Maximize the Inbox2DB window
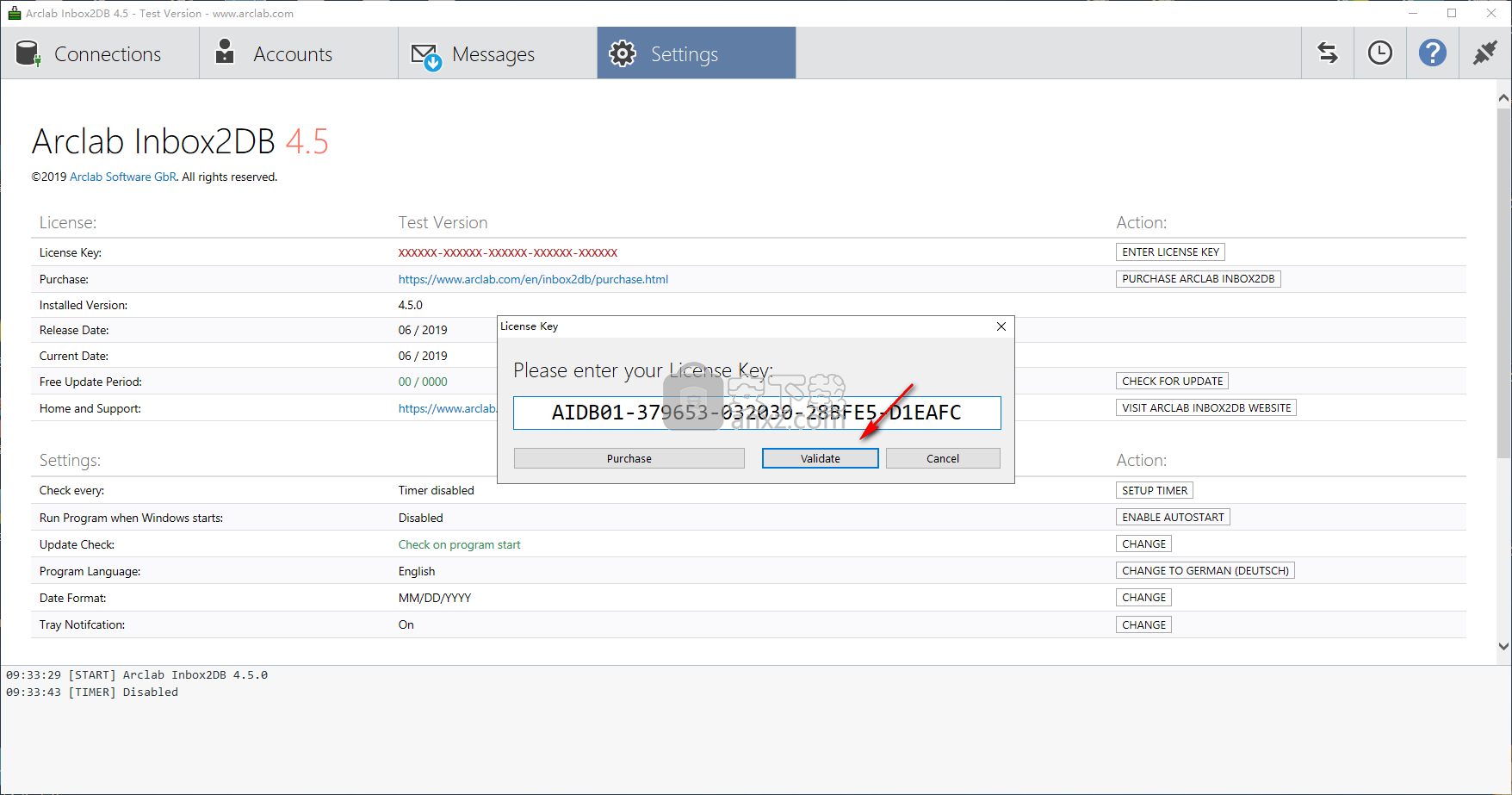 click(x=1452, y=13)
